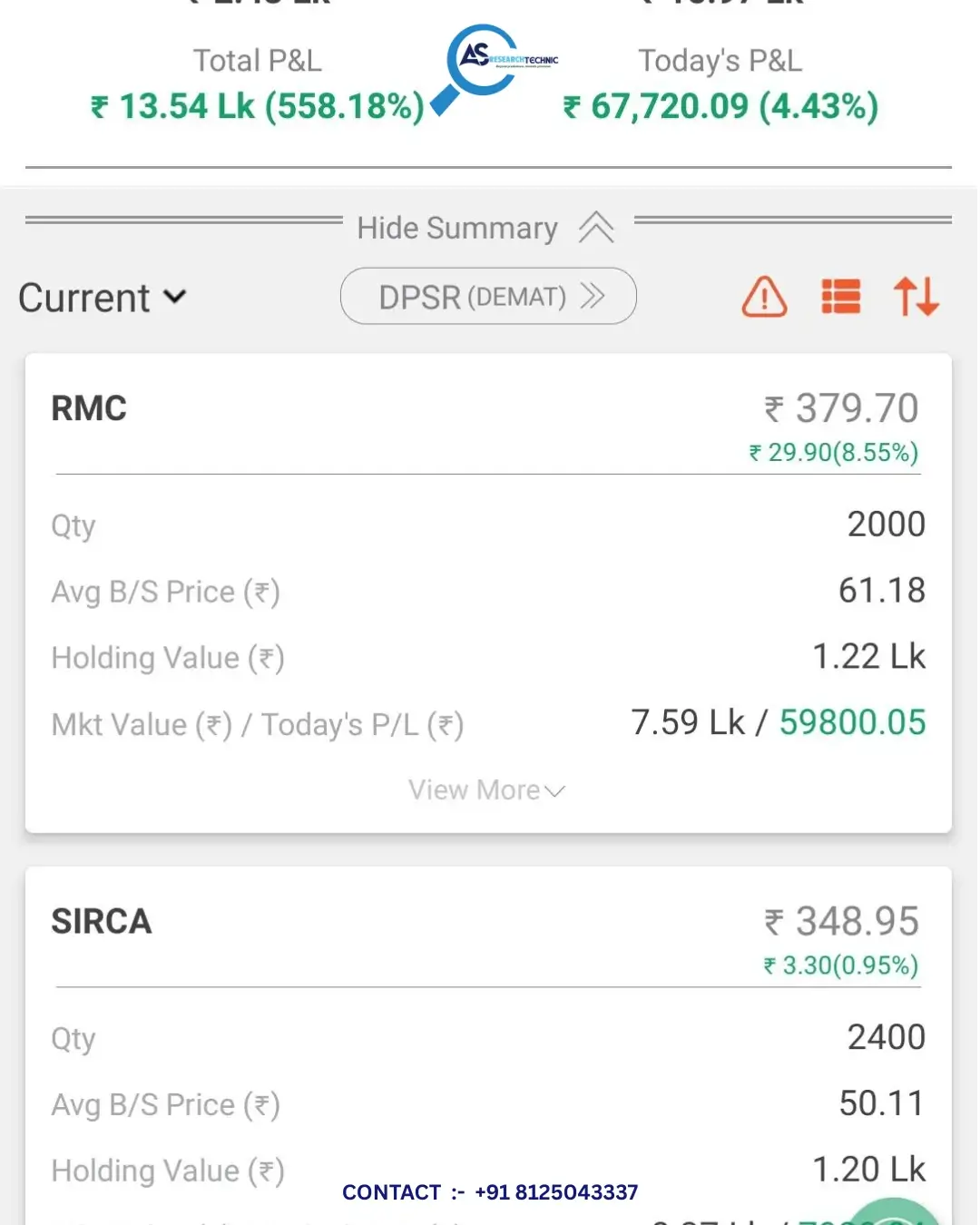Screen dimensions: 980x1225
Task: Open the RMC stock holding
Action: (x=89, y=408)
